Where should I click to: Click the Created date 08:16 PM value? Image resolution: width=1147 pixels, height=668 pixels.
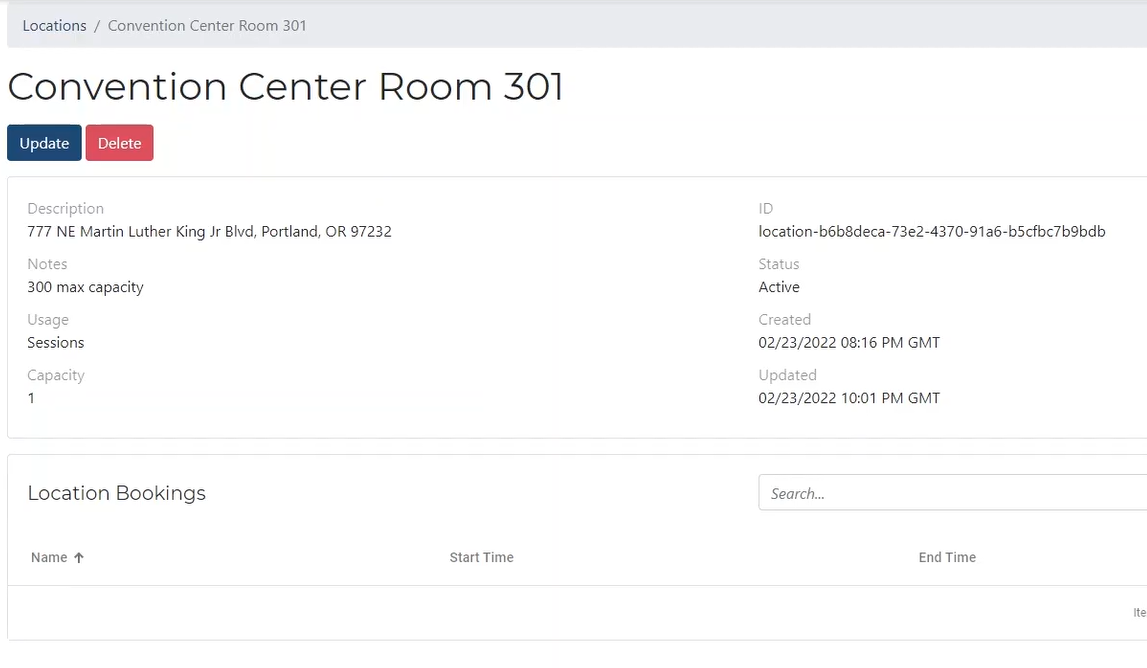(x=849, y=343)
